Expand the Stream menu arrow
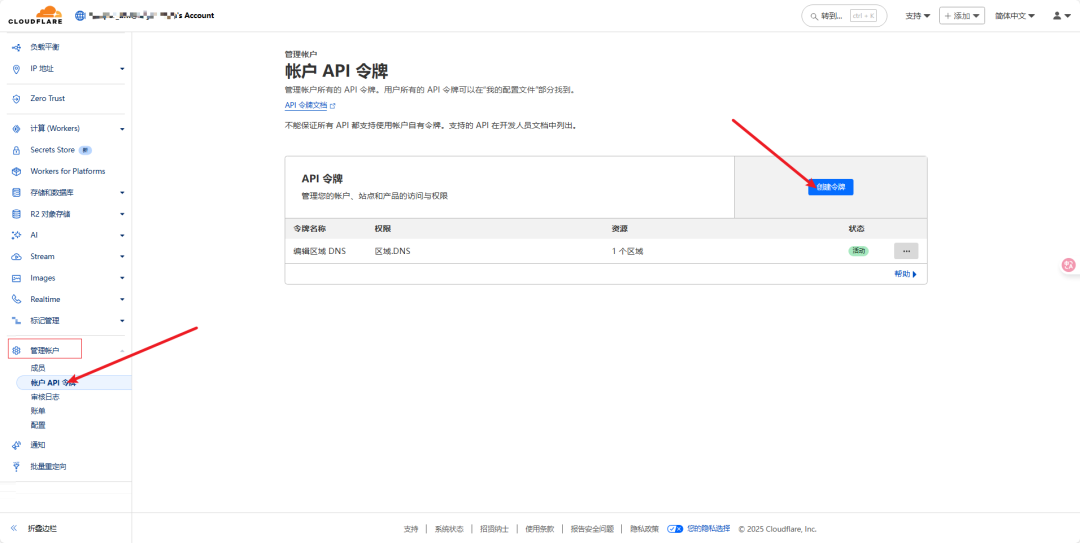The height and width of the screenshot is (543, 1080). [122, 257]
